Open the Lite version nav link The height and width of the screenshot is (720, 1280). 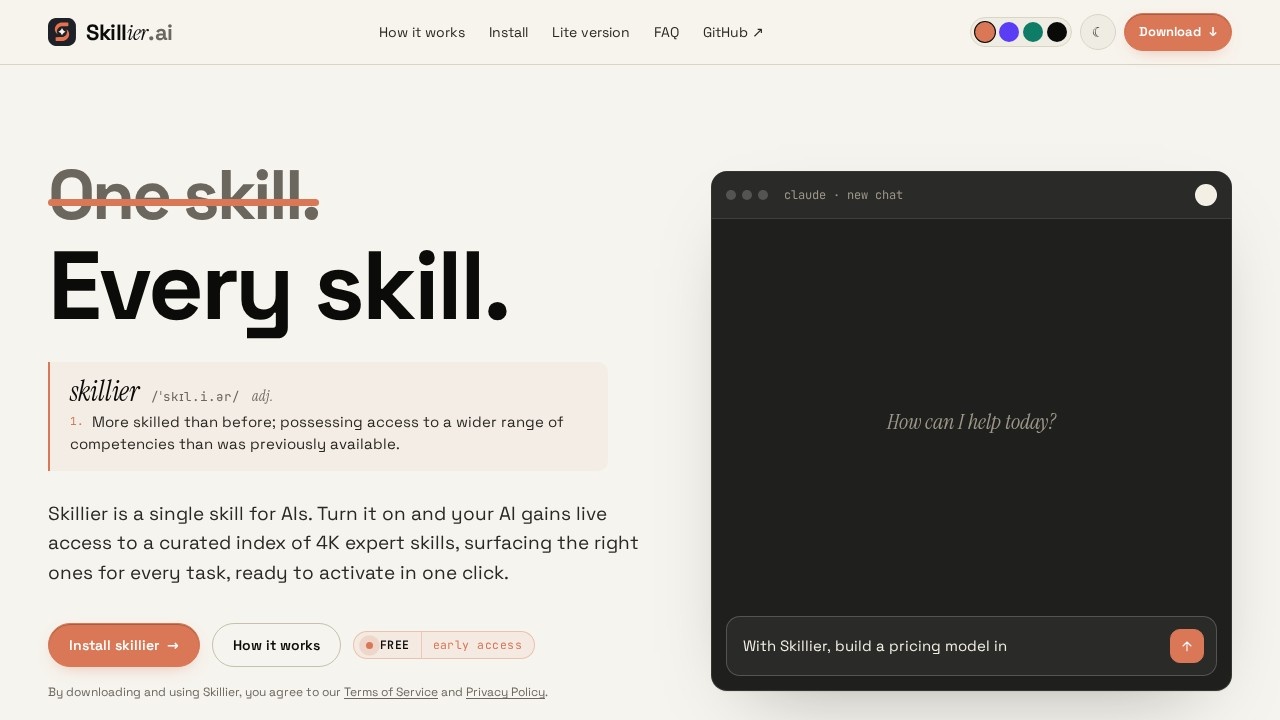click(591, 32)
